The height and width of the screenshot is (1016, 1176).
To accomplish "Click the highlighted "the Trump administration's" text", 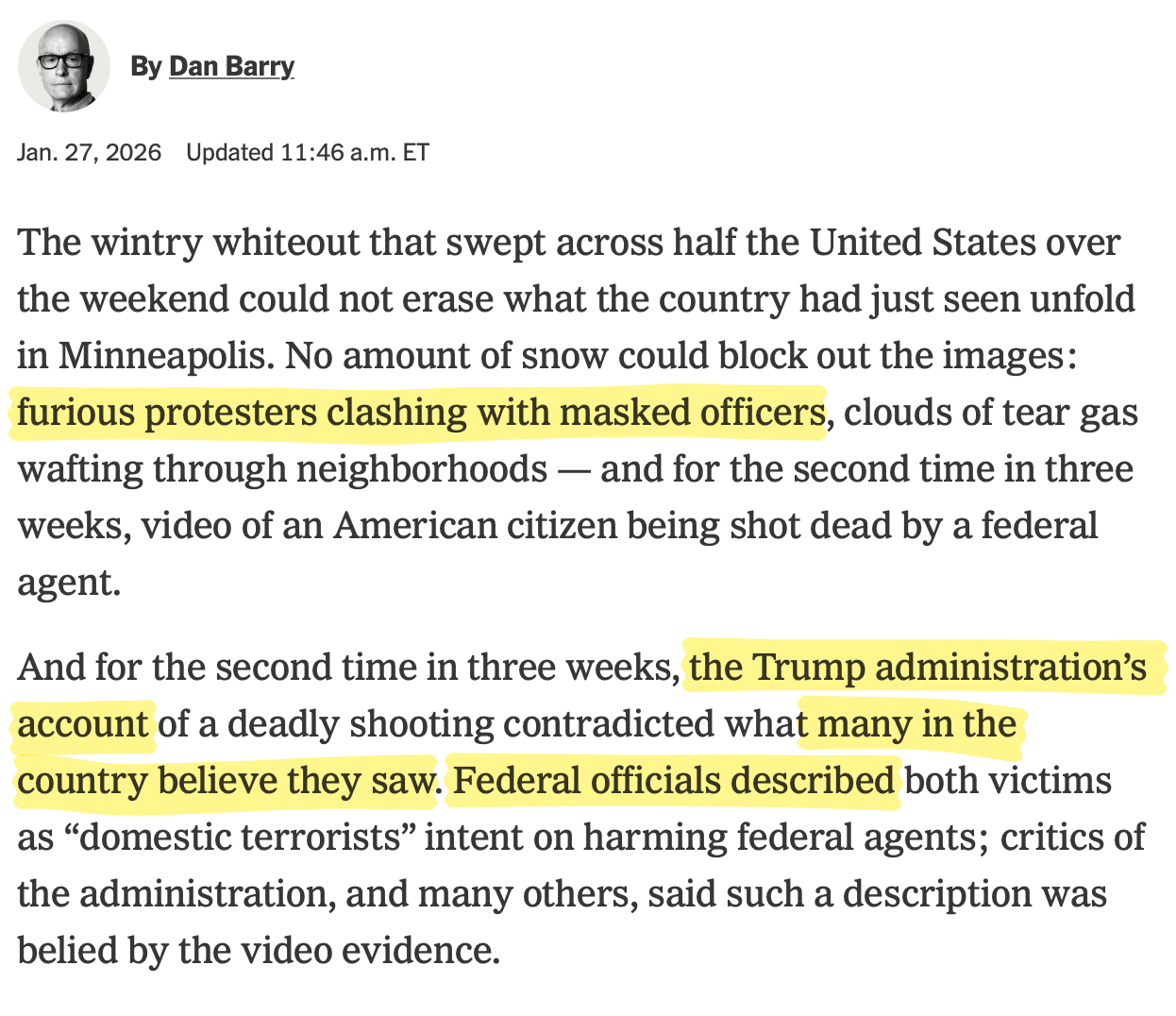I will point(917,668).
